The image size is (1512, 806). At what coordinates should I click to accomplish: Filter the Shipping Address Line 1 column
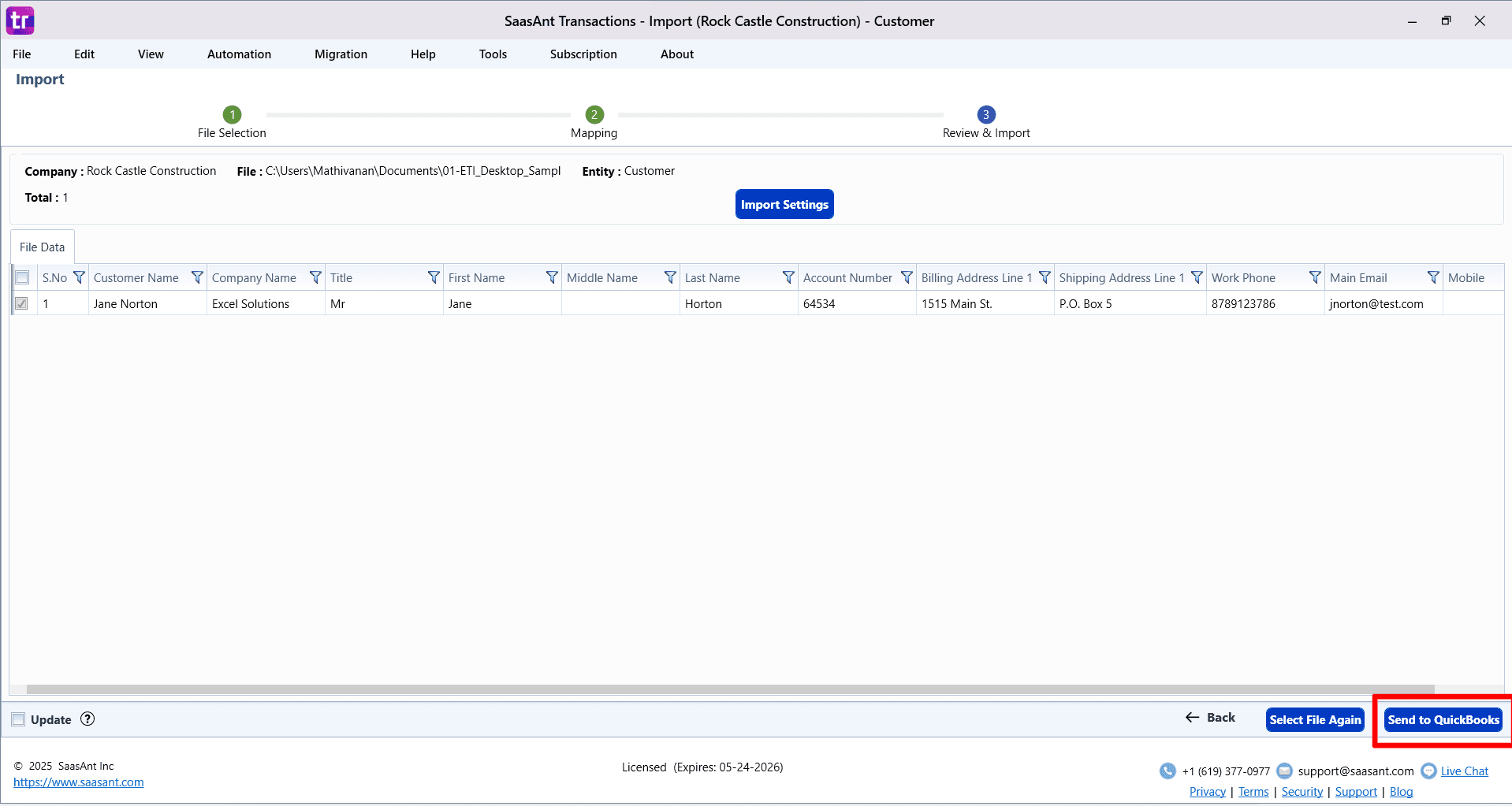pos(1197,277)
